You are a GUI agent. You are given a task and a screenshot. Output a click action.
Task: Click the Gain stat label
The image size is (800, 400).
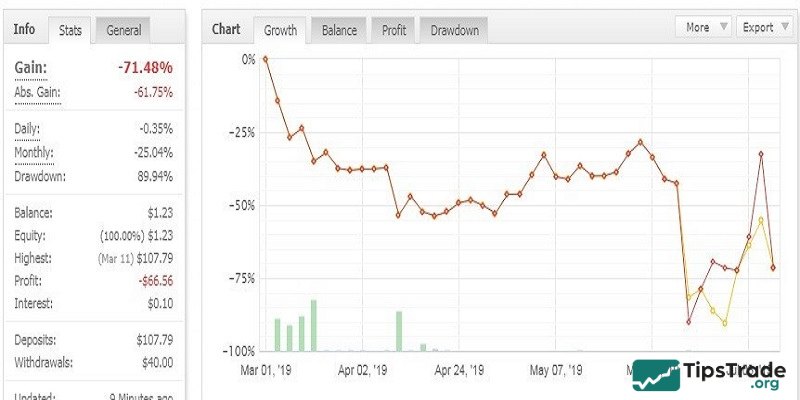click(32, 67)
